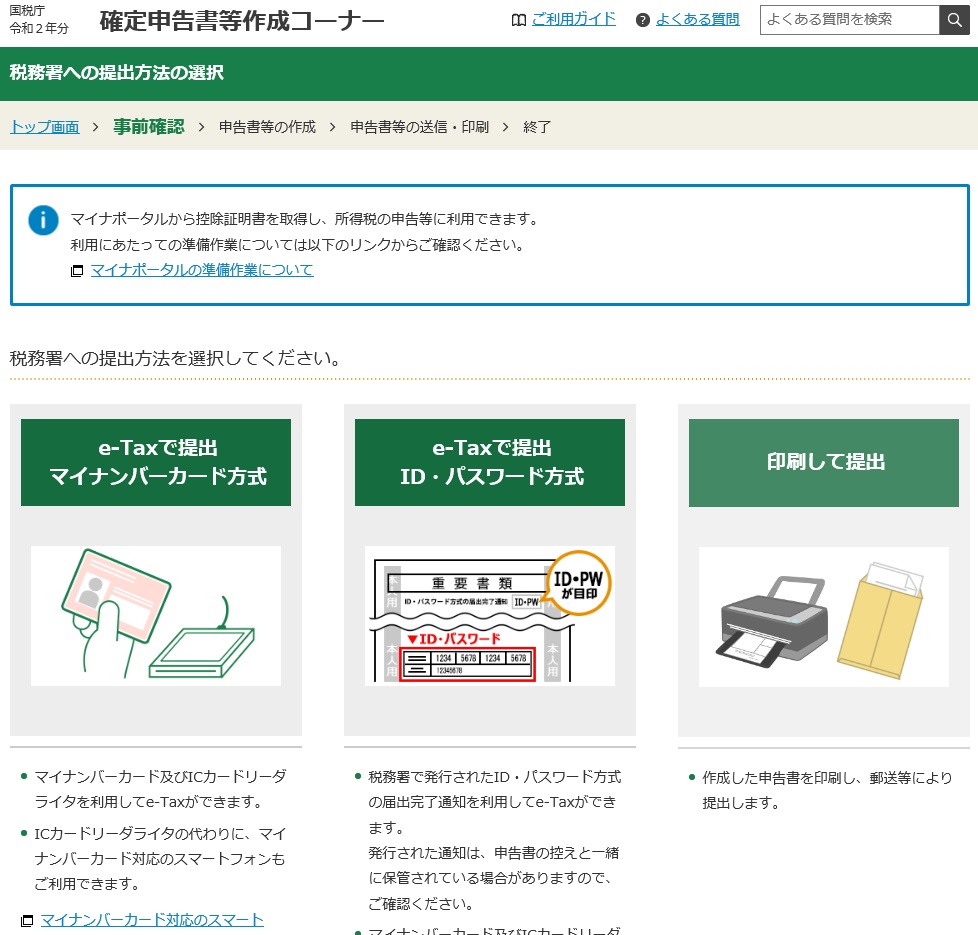Click the search magnifier icon button

954,20
